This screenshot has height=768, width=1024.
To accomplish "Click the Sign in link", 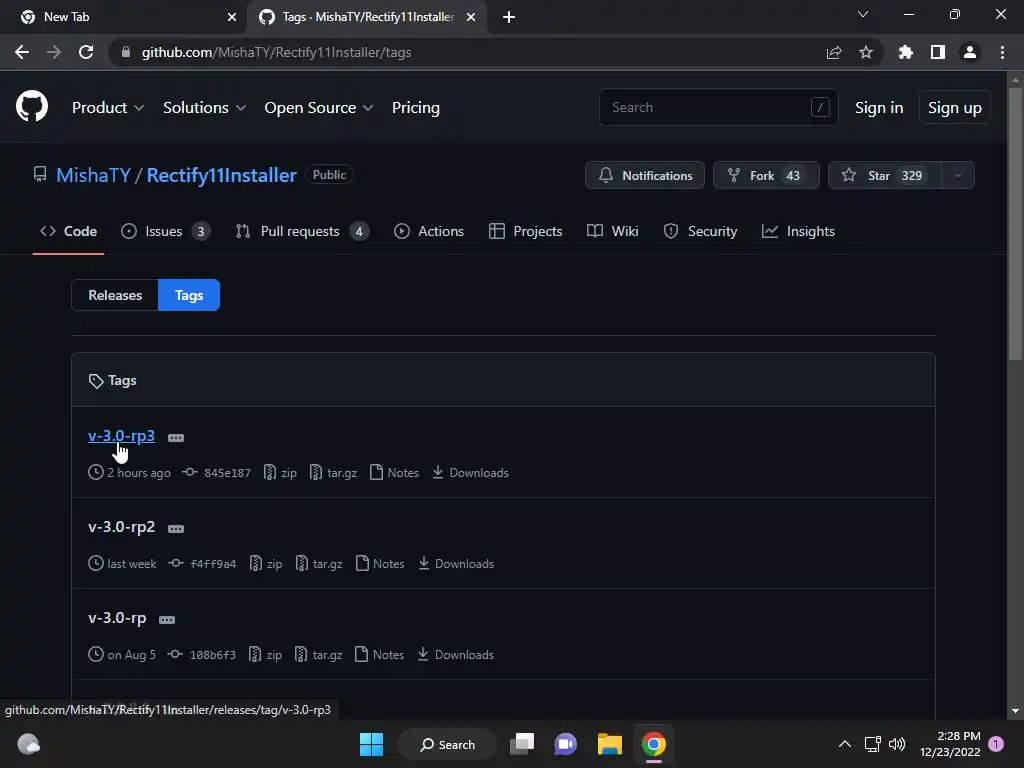I will point(879,108).
